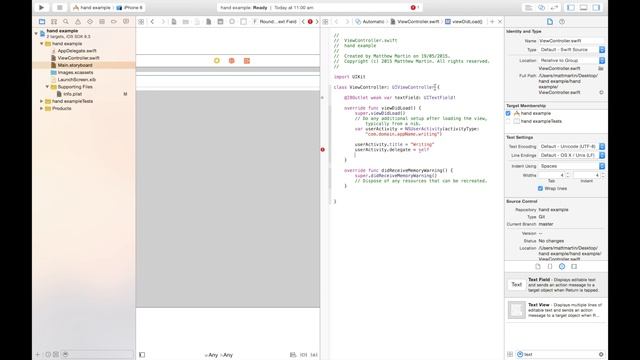This screenshot has width=640, height=360.
Task: Select AppDelegate.swift in navigator
Action: (x=77, y=51)
